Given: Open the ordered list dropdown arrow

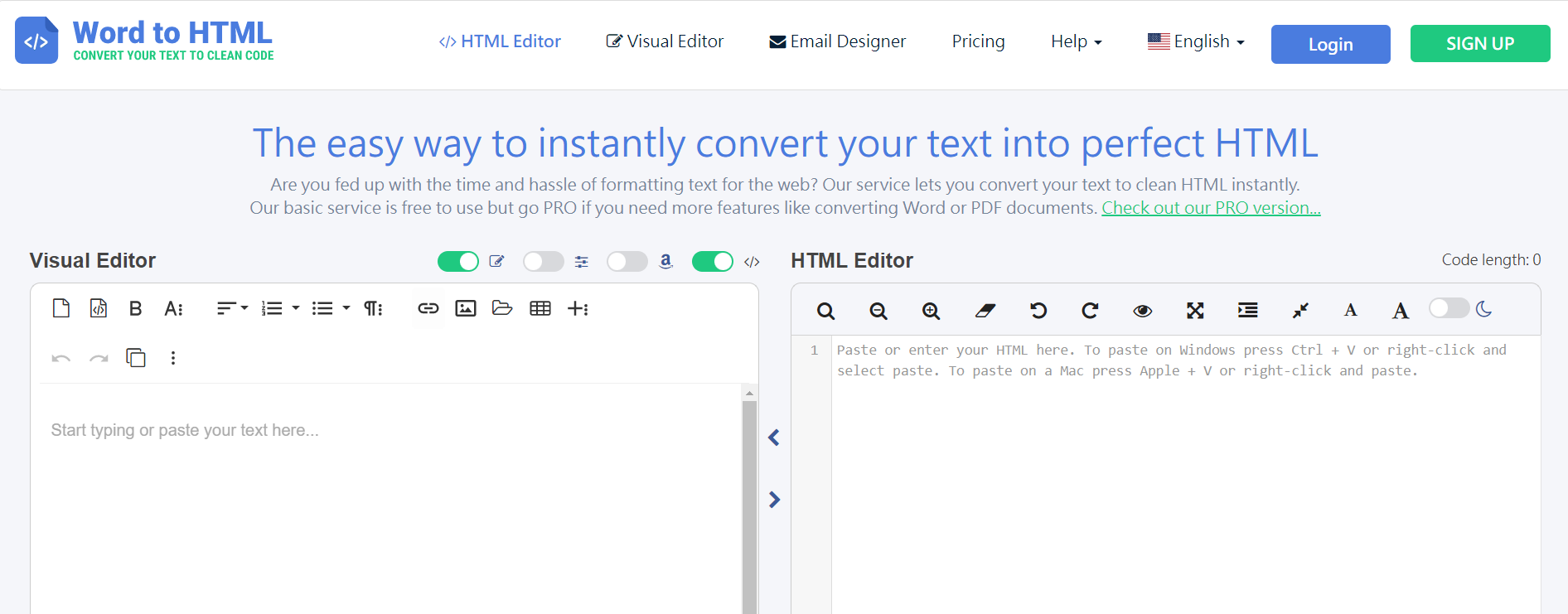Looking at the screenshot, I should (296, 308).
